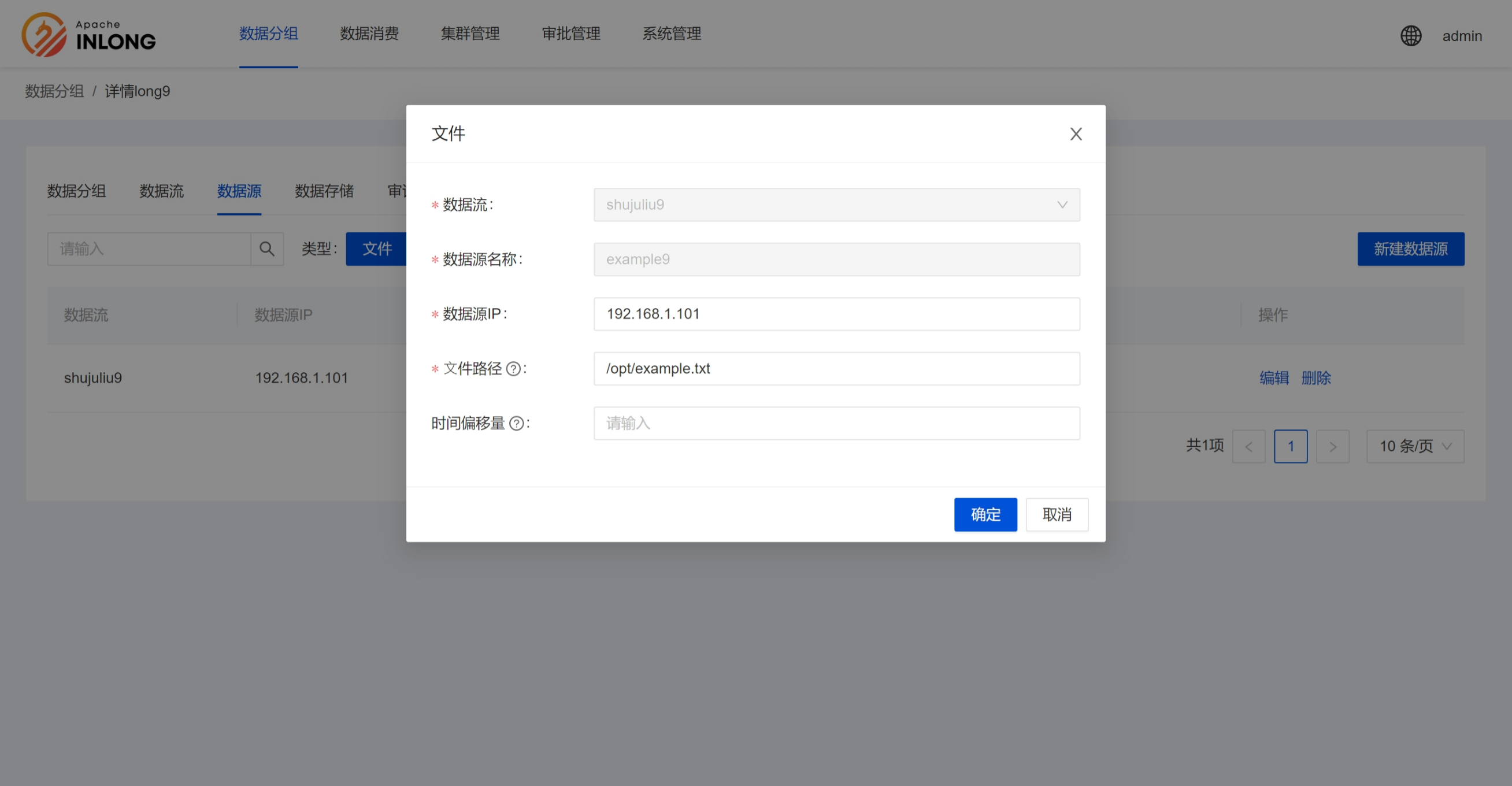1512x786 pixels.
Task: Click the Apache InLong logo
Action: tap(88, 35)
